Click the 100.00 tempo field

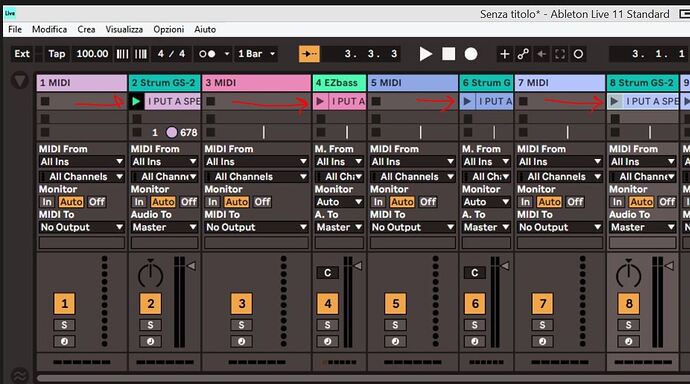point(92,54)
